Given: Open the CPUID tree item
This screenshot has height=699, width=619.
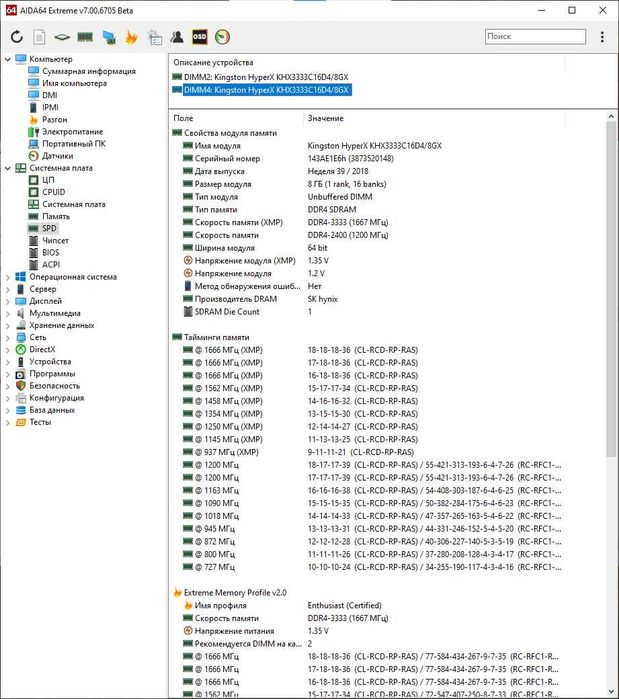Looking at the screenshot, I should pos(53,192).
